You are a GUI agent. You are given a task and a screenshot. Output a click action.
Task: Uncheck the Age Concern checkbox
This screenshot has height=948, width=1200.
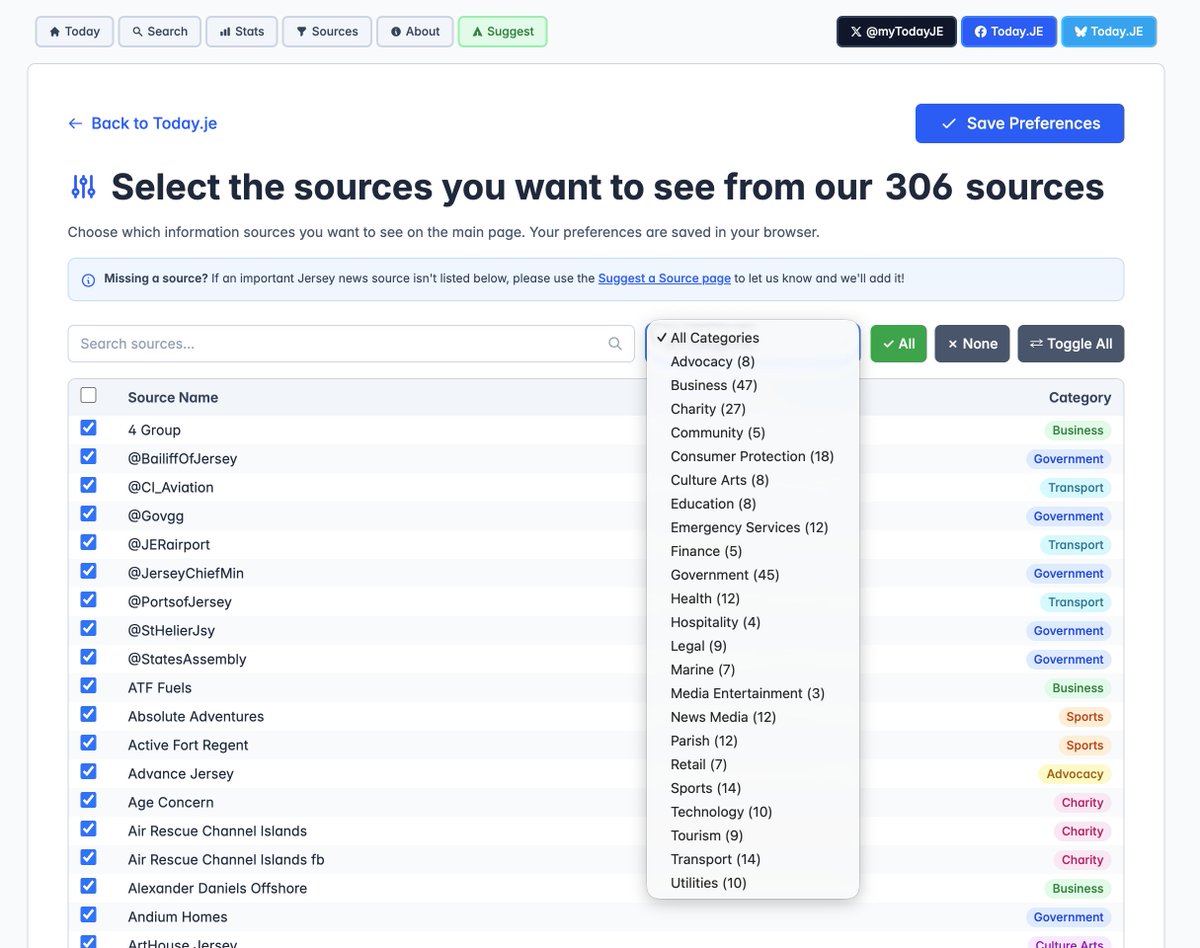pyautogui.click(x=88, y=800)
